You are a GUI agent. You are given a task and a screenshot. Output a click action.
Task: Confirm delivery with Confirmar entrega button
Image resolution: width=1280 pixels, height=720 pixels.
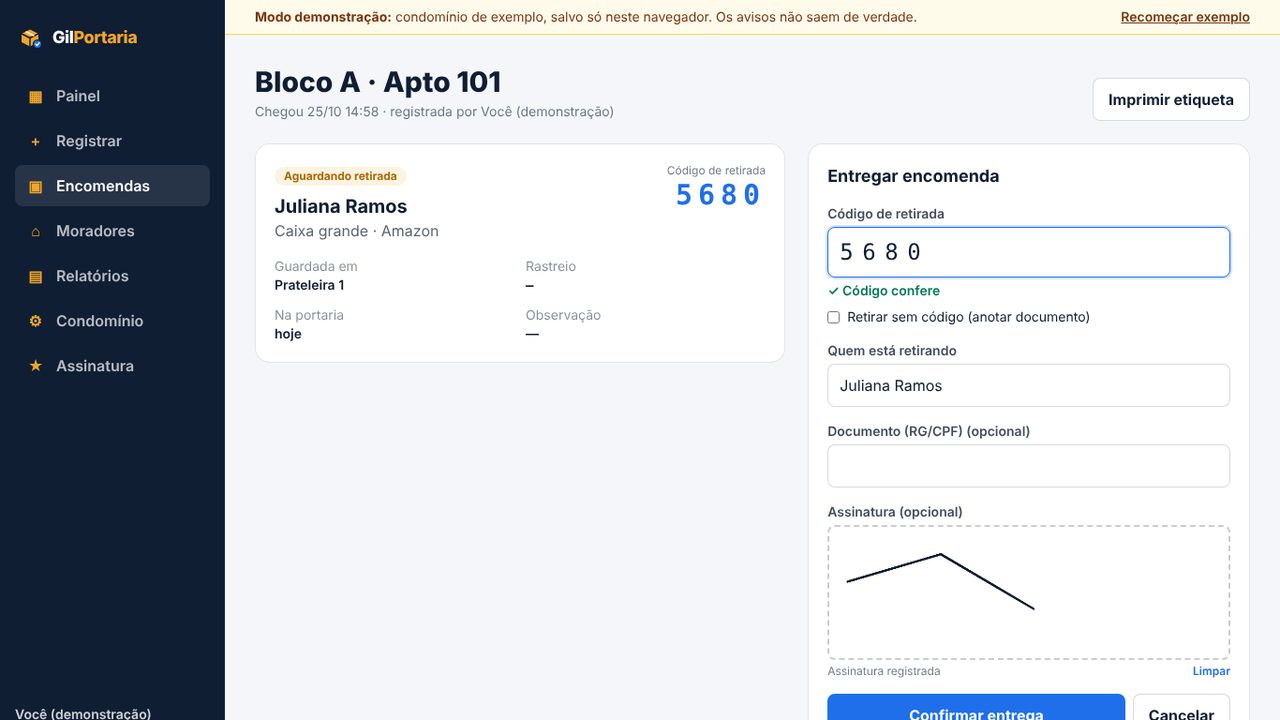coord(976,708)
